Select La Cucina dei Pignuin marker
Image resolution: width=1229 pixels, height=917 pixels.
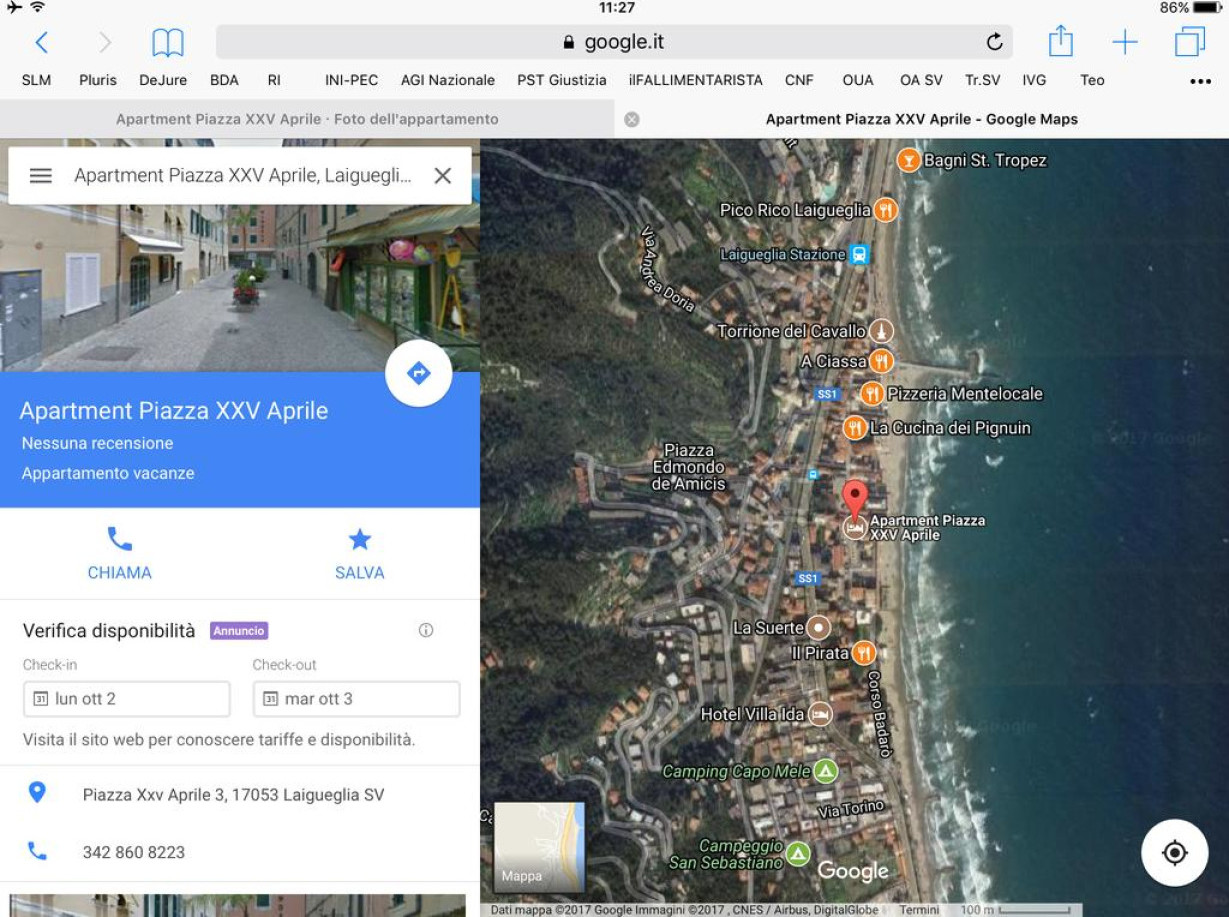point(854,428)
